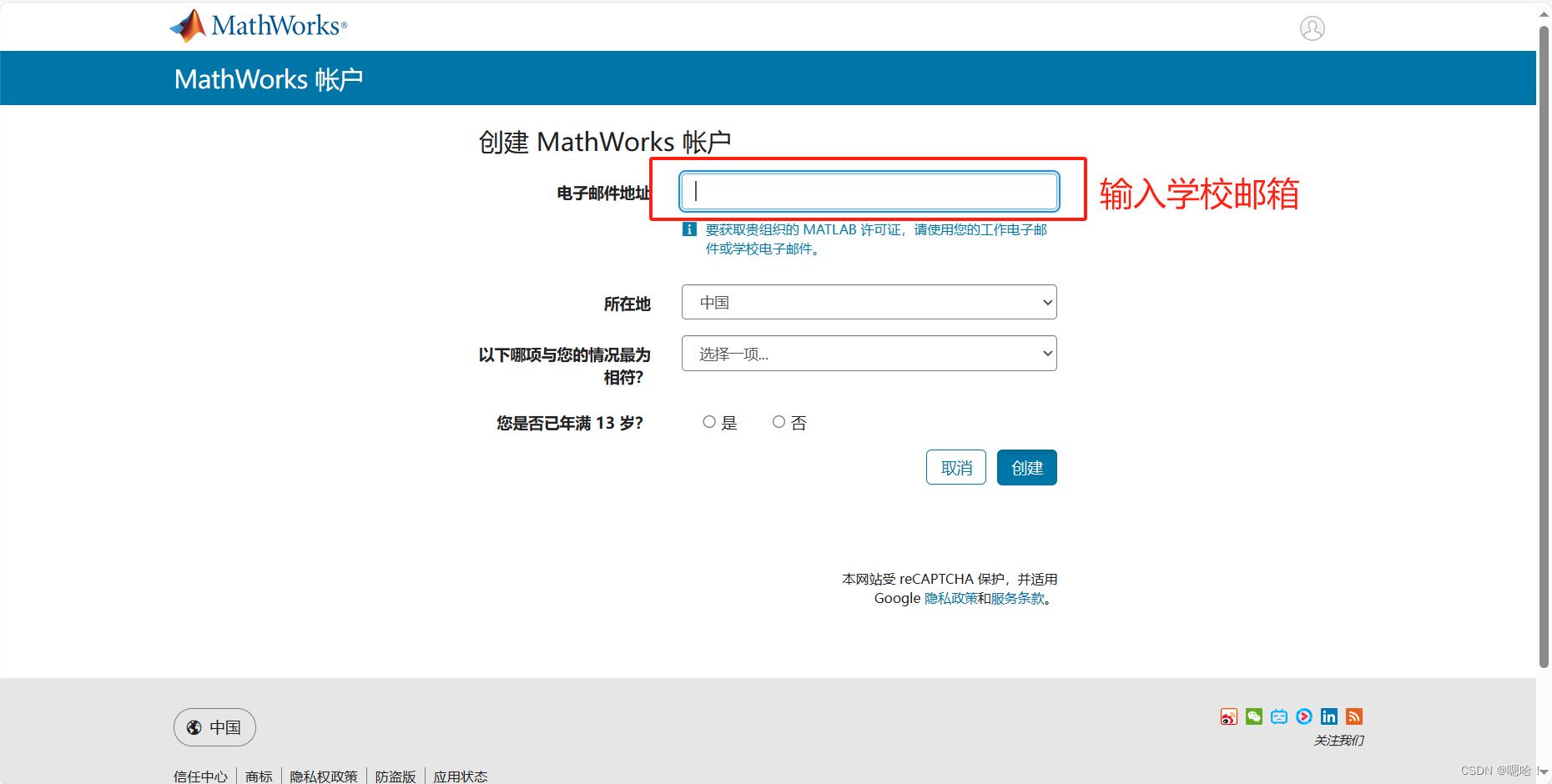Open the account profile icon

[1312, 28]
